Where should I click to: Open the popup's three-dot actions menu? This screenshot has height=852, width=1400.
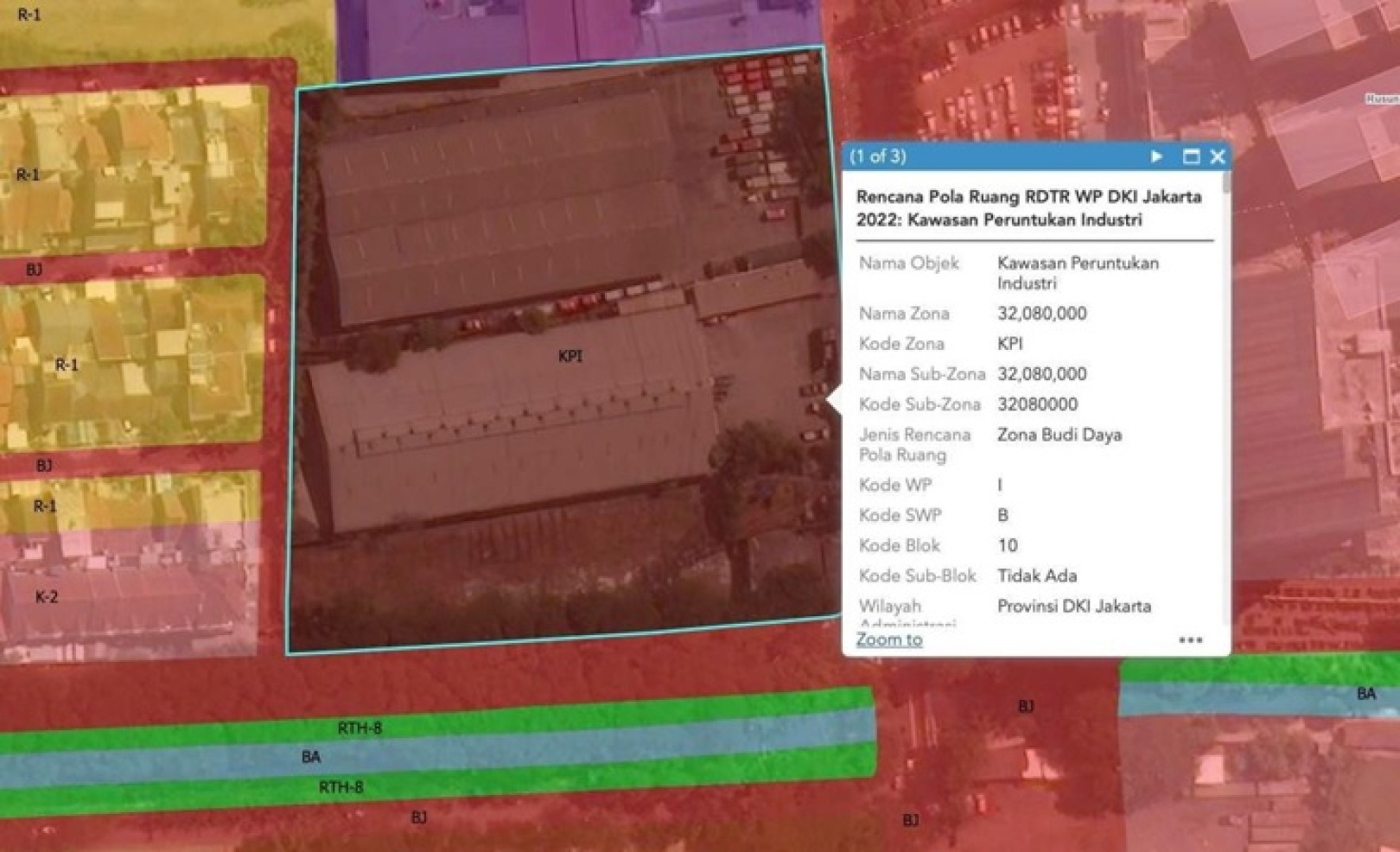(1190, 640)
